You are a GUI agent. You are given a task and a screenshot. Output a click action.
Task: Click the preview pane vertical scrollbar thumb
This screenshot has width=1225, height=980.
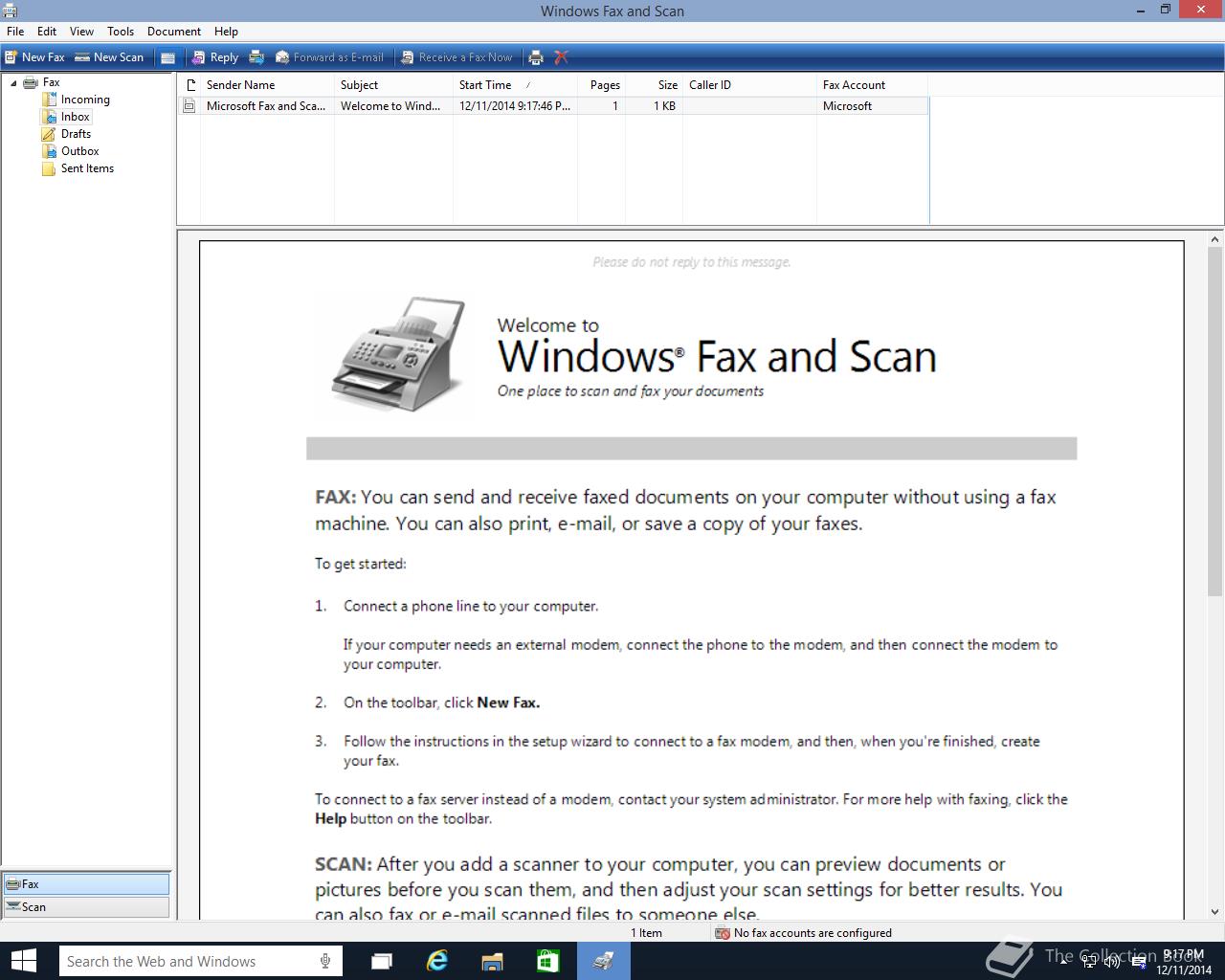[1215, 421]
